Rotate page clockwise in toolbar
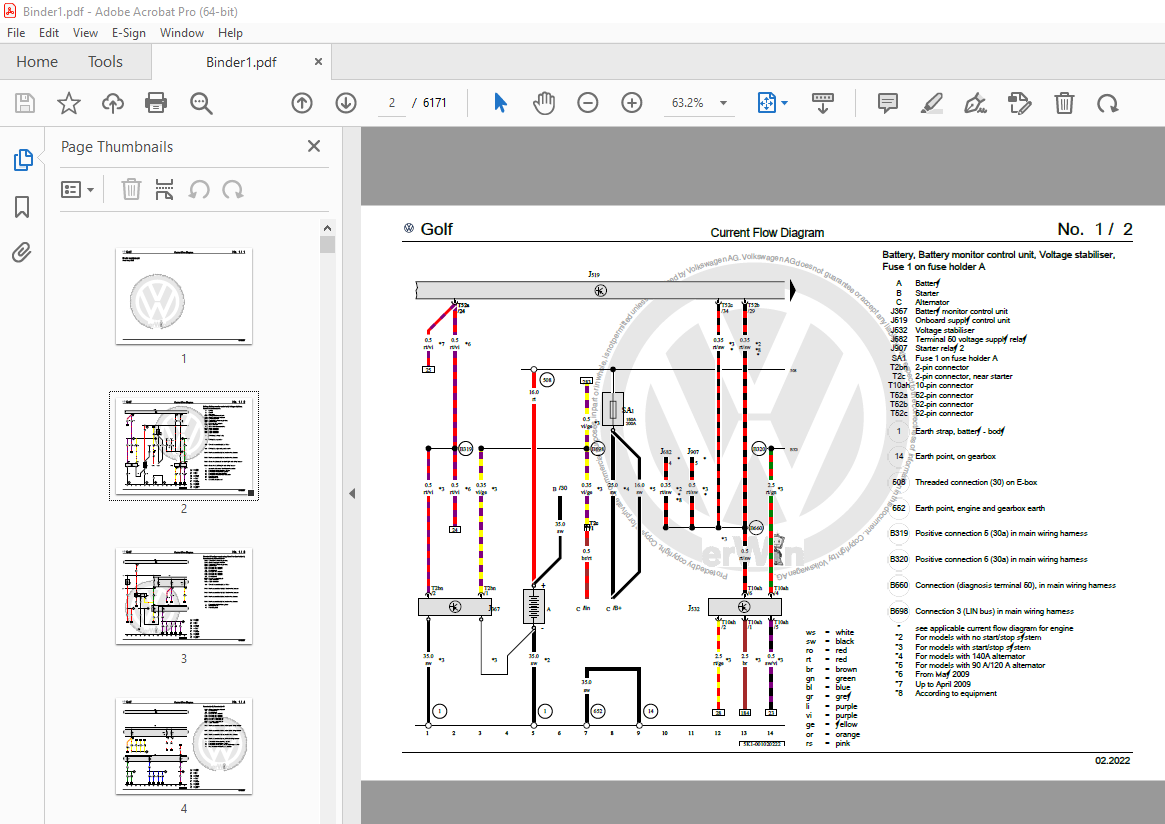 click(1108, 103)
